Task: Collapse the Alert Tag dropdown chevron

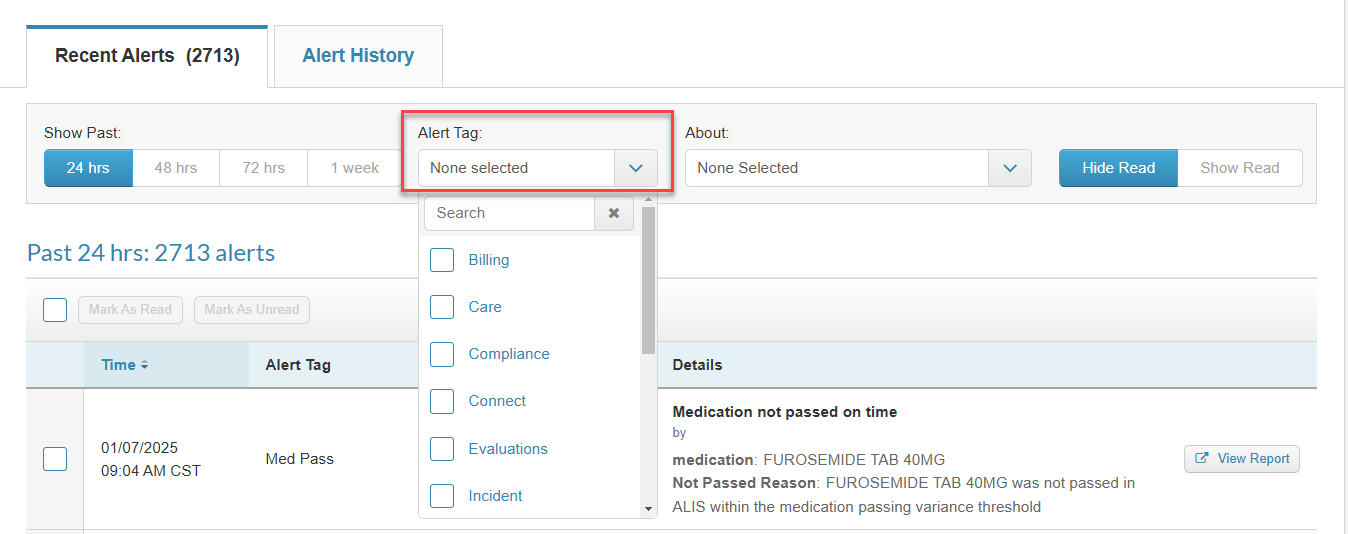Action: click(x=636, y=168)
